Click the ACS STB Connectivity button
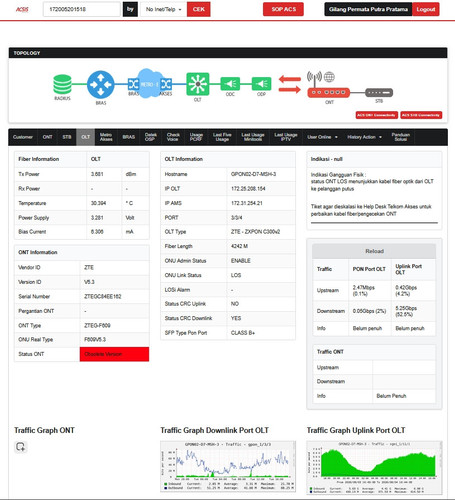The height and width of the screenshot is (500, 455). click(421, 115)
